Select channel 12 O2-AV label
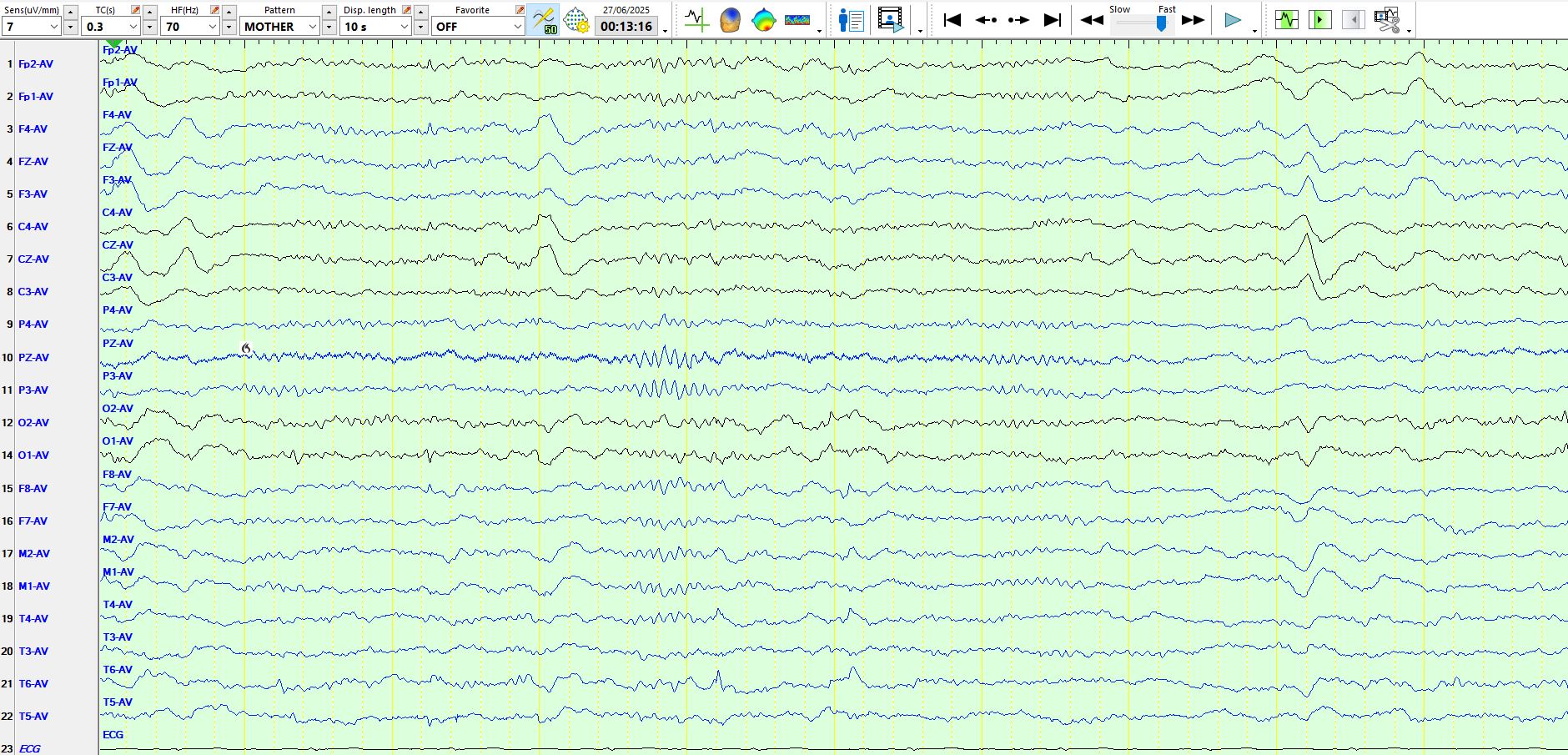This screenshot has height=755, width=1568. pos(33,423)
